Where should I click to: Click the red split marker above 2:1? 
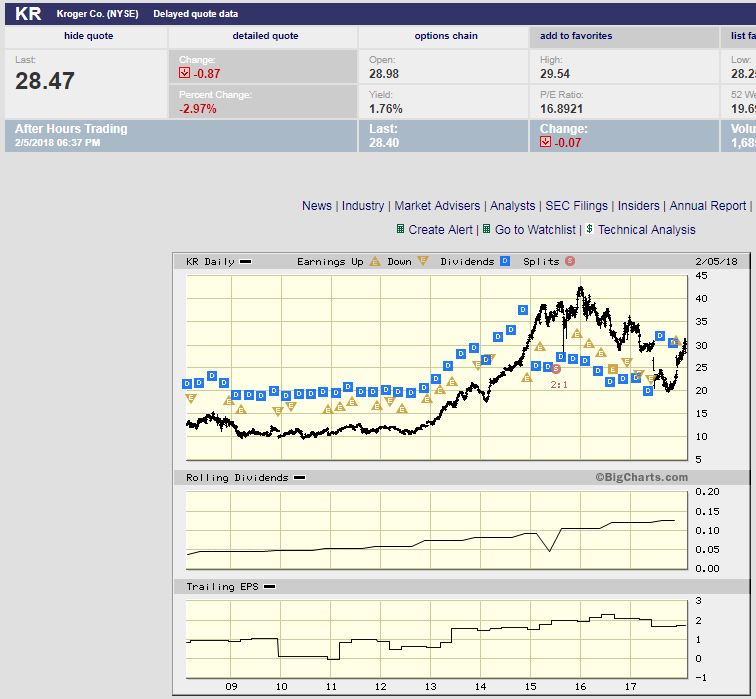[556, 369]
